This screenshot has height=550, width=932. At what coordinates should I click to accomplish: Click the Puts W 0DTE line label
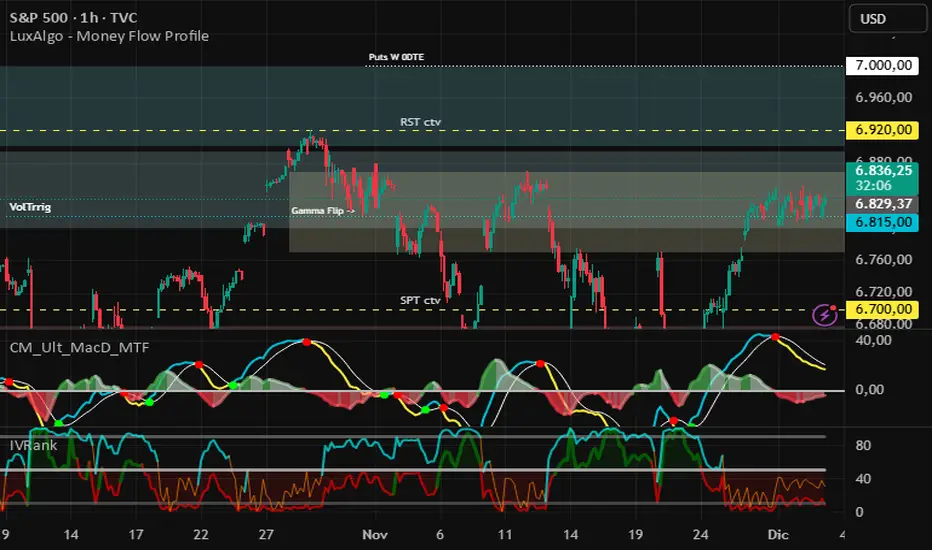click(396, 57)
